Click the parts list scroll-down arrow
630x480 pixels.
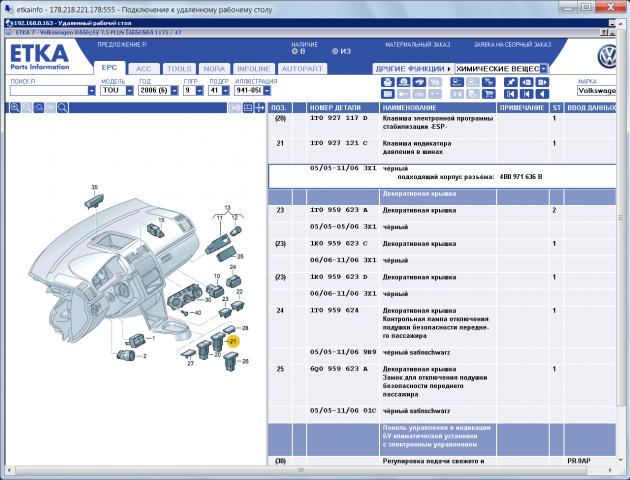click(621, 459)
